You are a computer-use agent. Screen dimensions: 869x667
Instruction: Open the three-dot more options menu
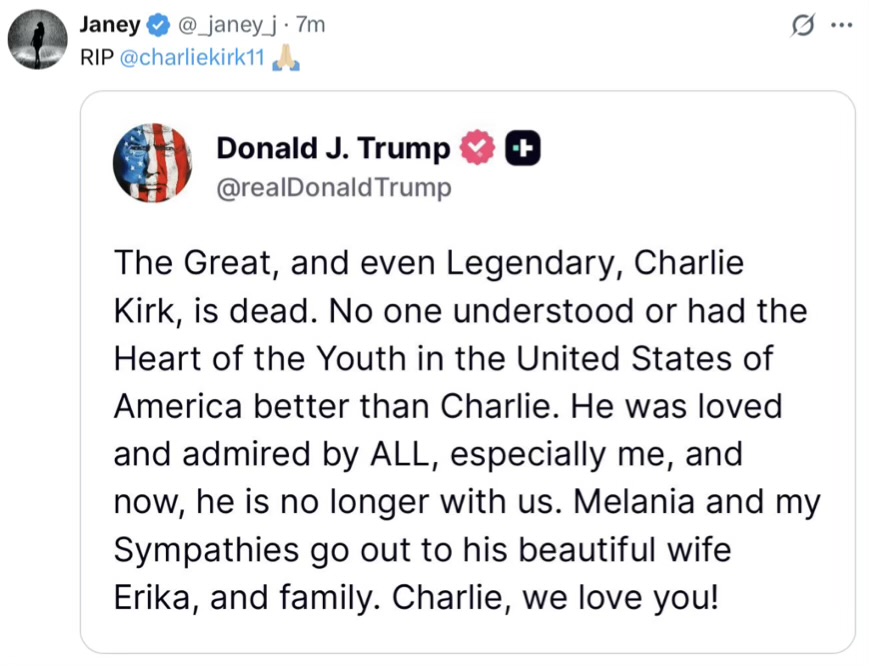click(x=842, y=25)
